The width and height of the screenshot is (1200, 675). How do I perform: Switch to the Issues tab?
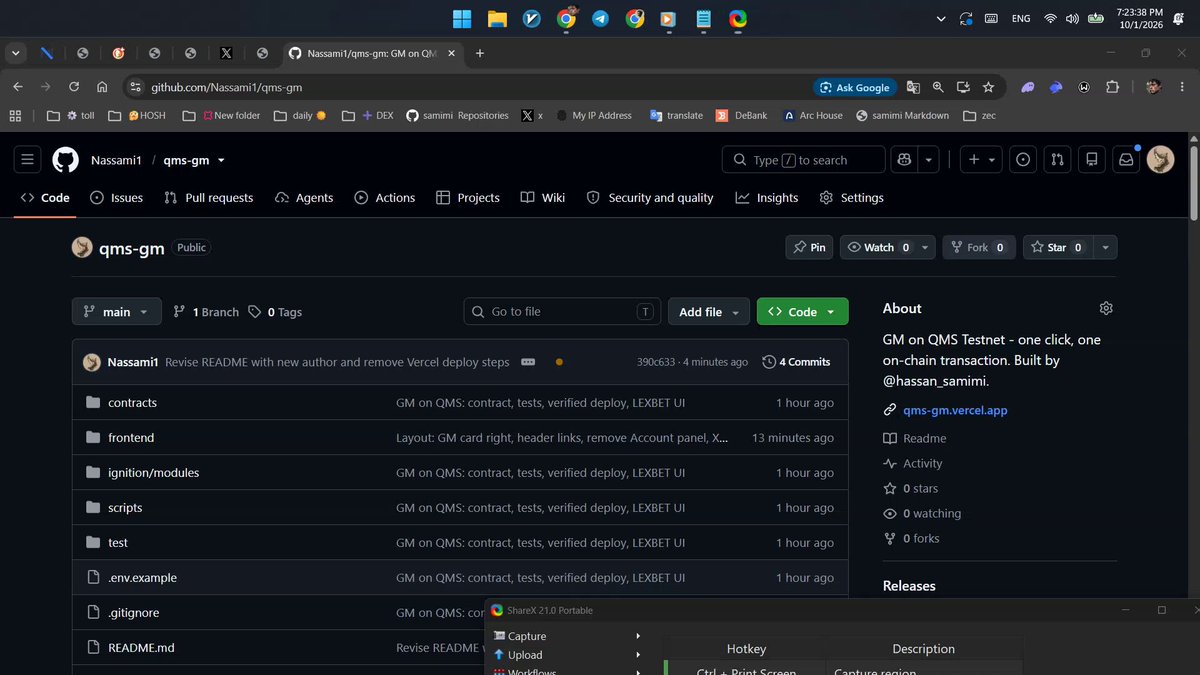116,198
